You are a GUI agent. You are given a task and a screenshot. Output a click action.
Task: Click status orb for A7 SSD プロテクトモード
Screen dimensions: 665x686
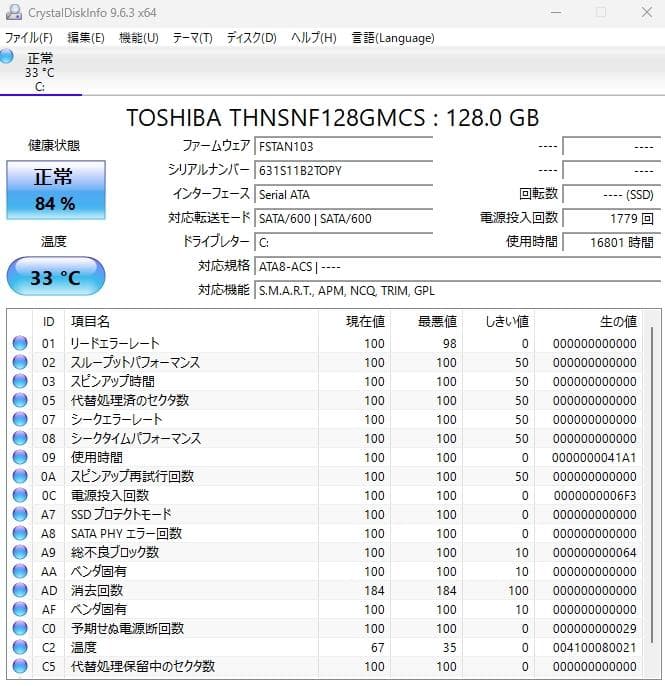[20, 514]
